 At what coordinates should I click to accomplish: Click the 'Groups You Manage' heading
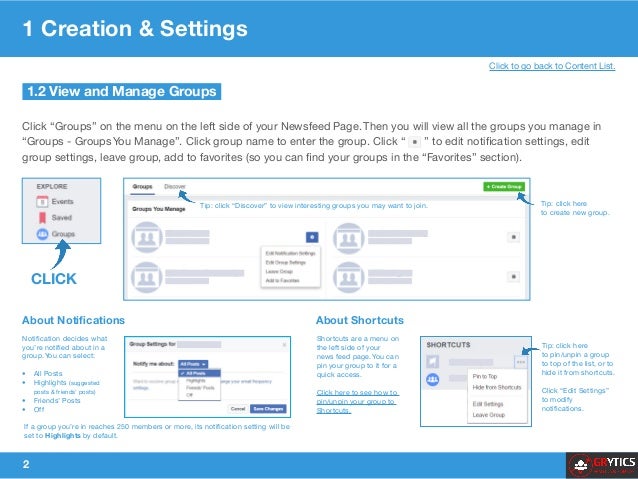point(159,209)
